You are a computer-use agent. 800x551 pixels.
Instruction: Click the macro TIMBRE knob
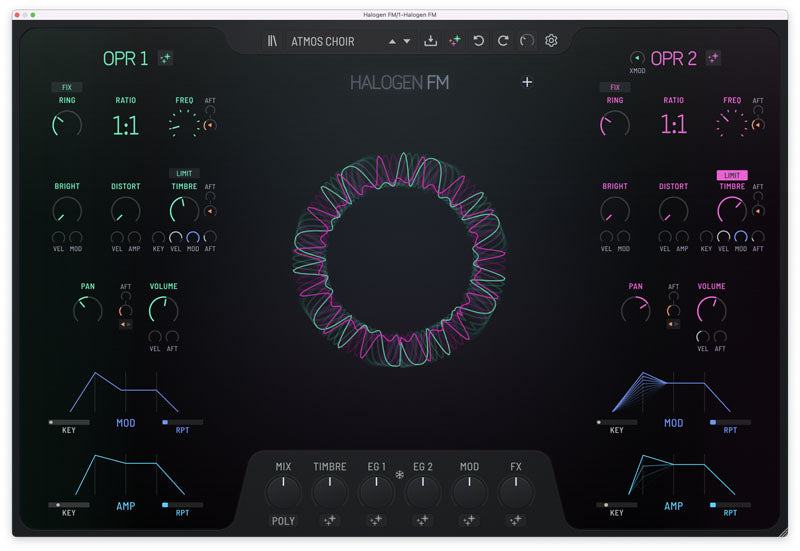(x=330, y=492)
